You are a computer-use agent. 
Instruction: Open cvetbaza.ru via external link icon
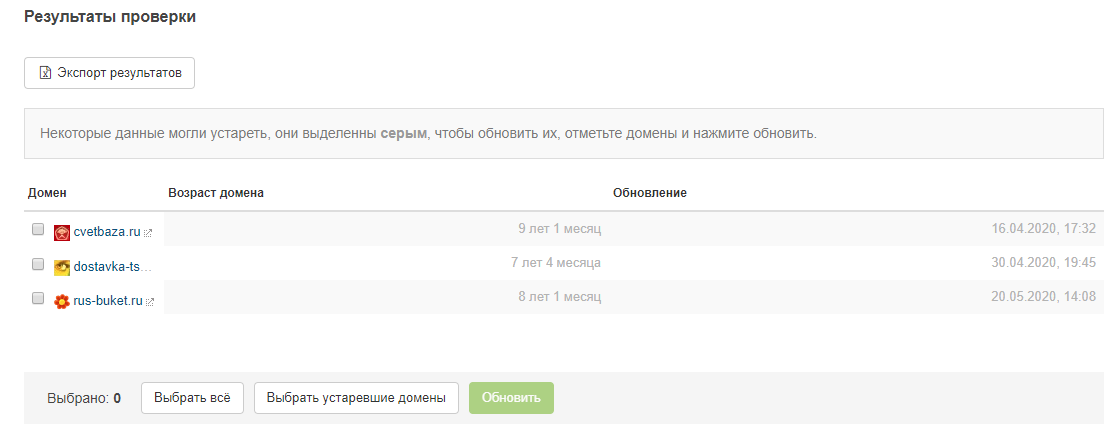(x=148, y=233)
